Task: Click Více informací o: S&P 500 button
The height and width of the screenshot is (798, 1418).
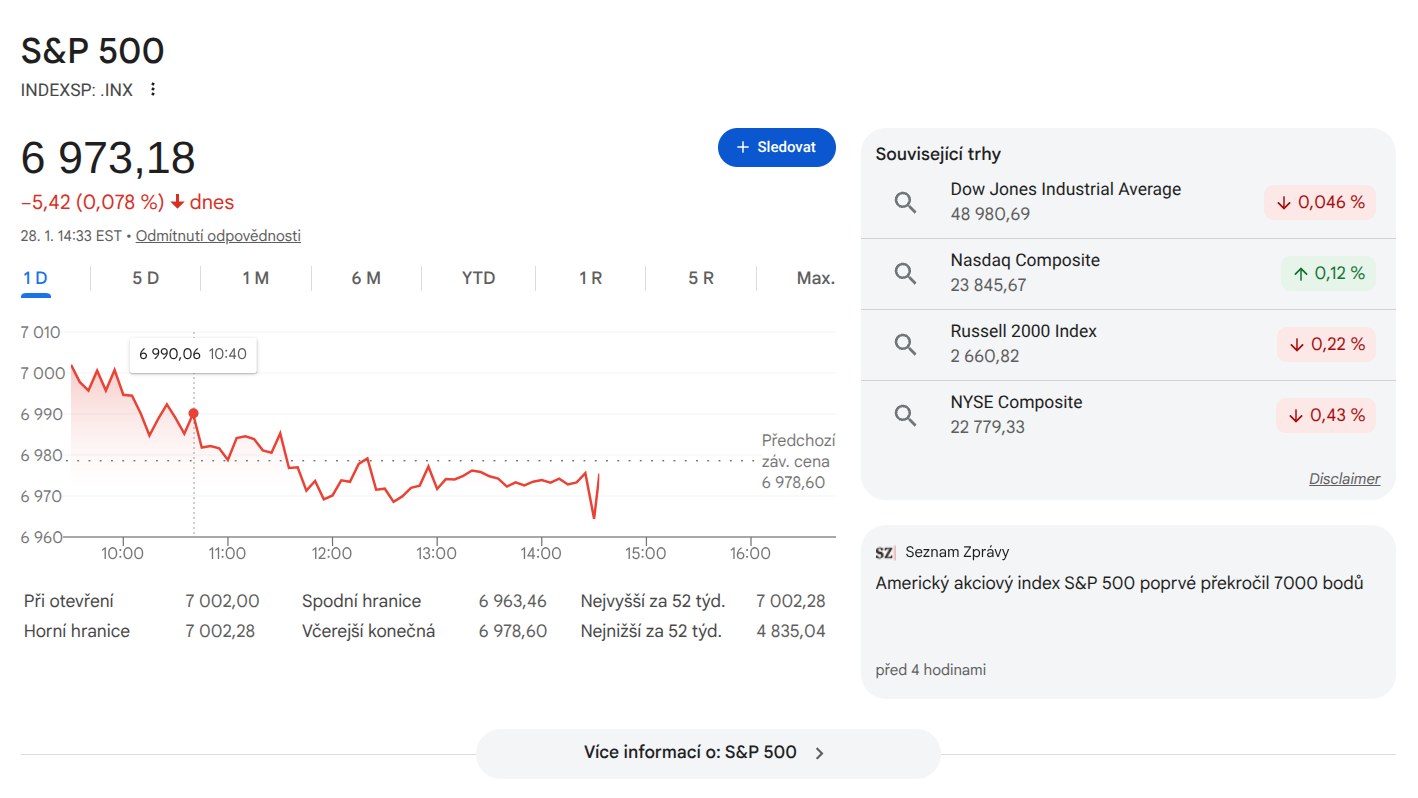Action: [x=708, y=753]
